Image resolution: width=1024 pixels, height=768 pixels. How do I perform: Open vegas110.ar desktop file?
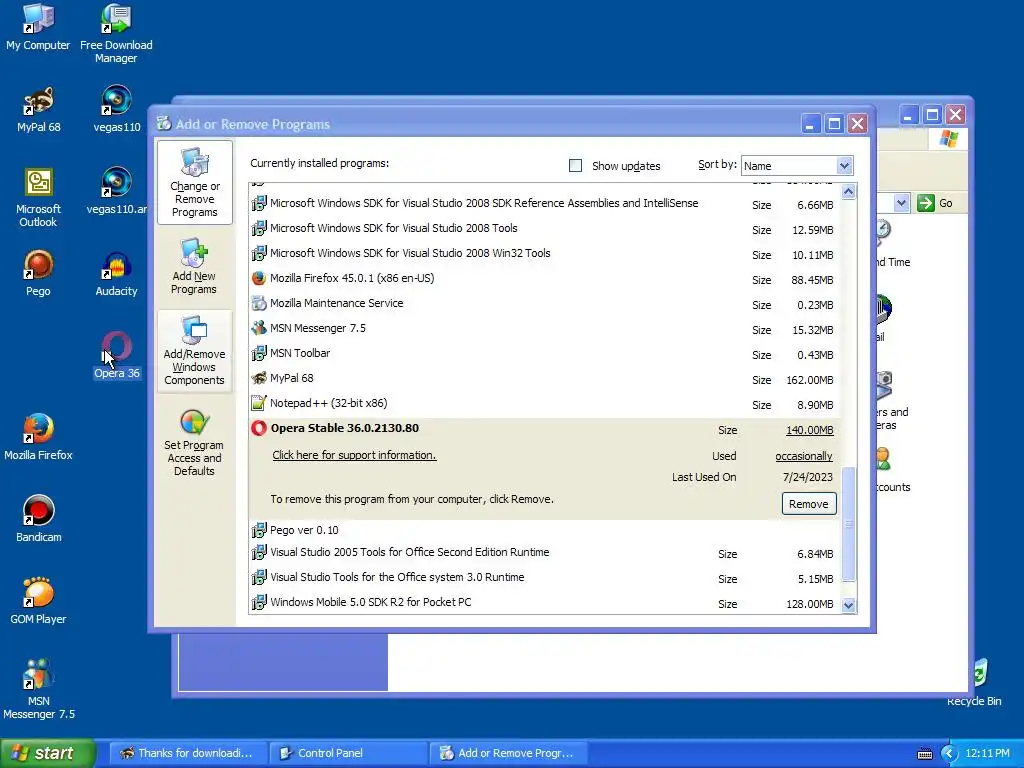116,191
